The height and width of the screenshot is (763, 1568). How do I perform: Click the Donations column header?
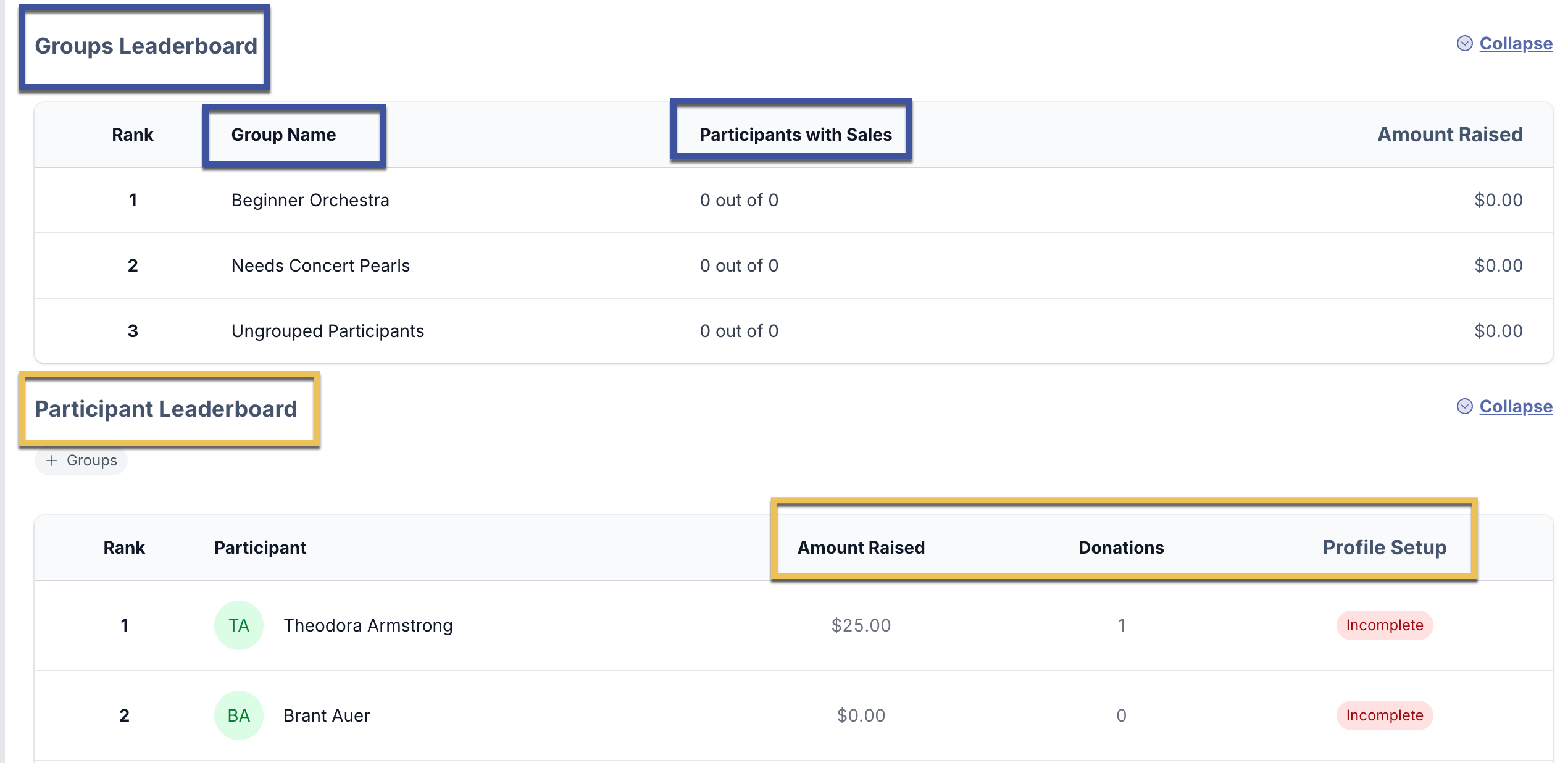coord(1121,548)
